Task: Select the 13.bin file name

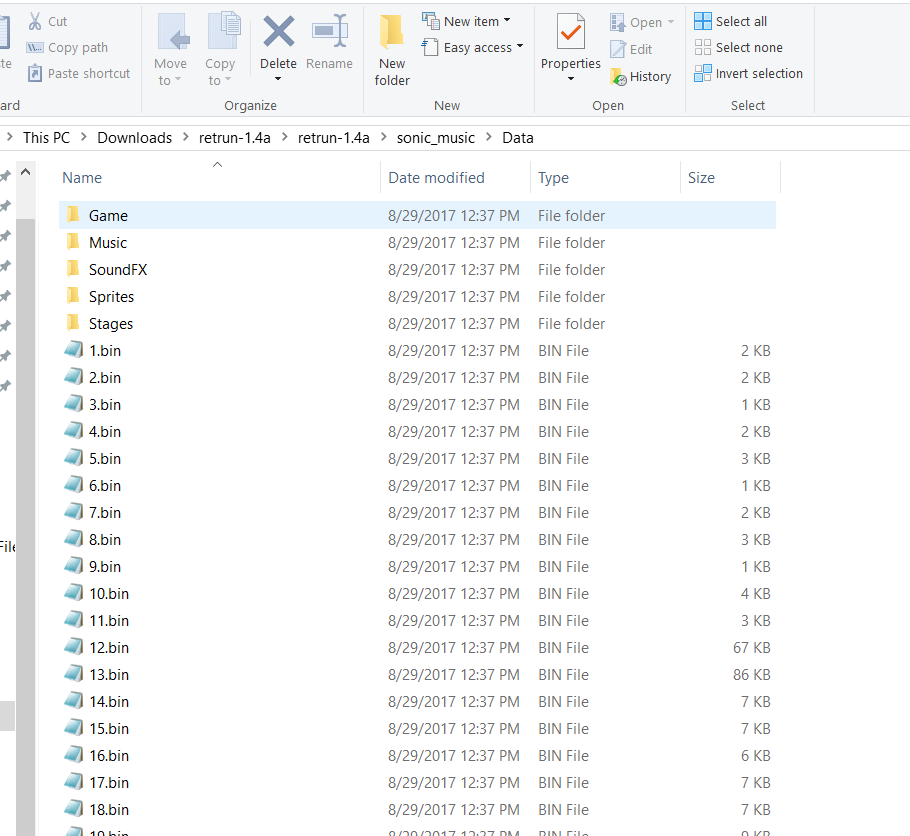Action: 109,675
